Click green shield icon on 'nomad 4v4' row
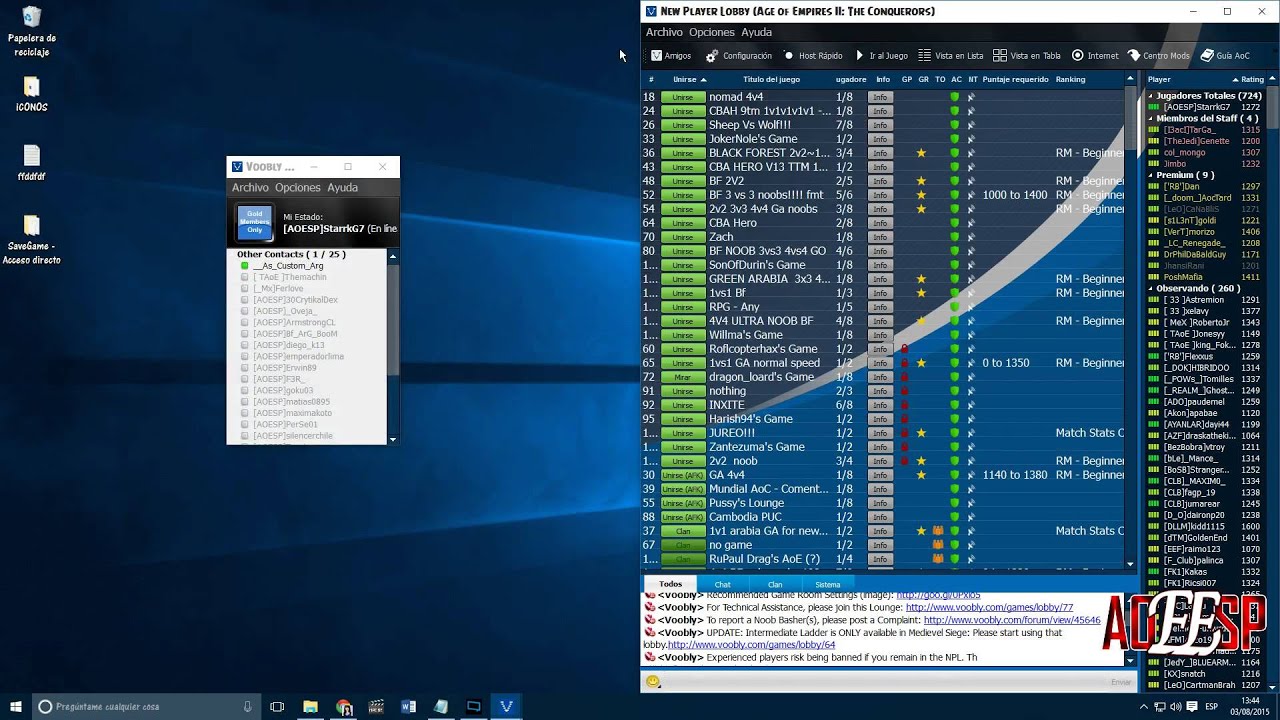This screenshot has width=1280, height=720. point(955,97)
